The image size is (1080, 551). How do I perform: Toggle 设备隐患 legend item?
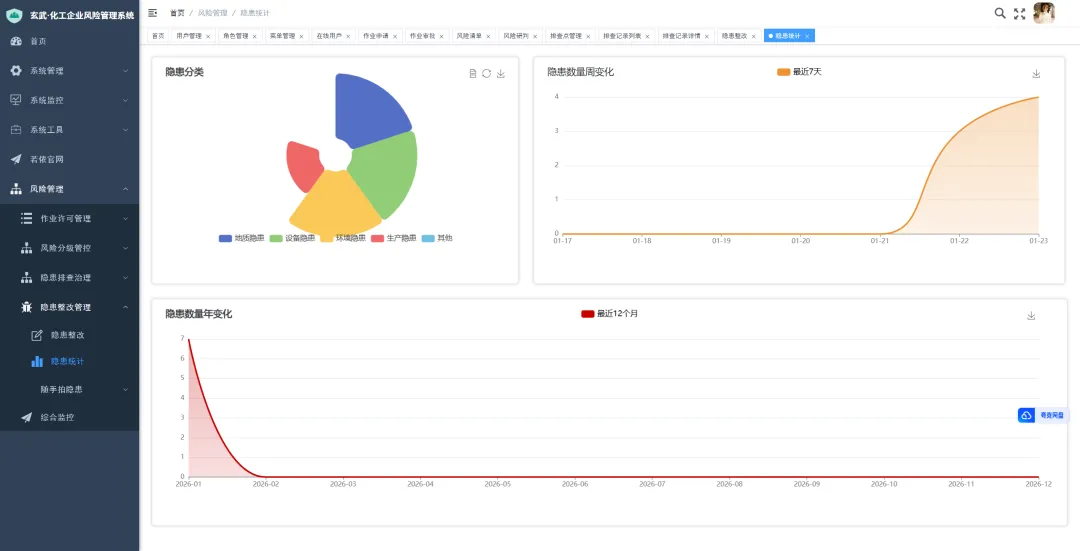[x=292, y=238]
